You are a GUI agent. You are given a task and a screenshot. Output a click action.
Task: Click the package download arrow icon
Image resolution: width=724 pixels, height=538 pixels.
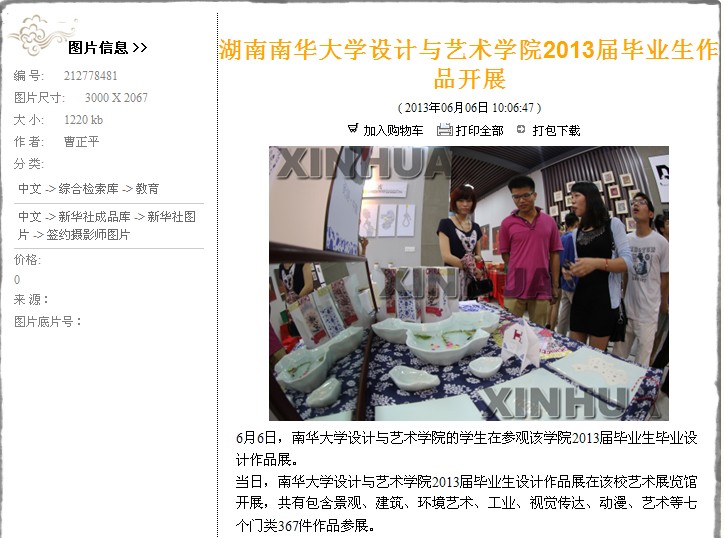(521, 130)
